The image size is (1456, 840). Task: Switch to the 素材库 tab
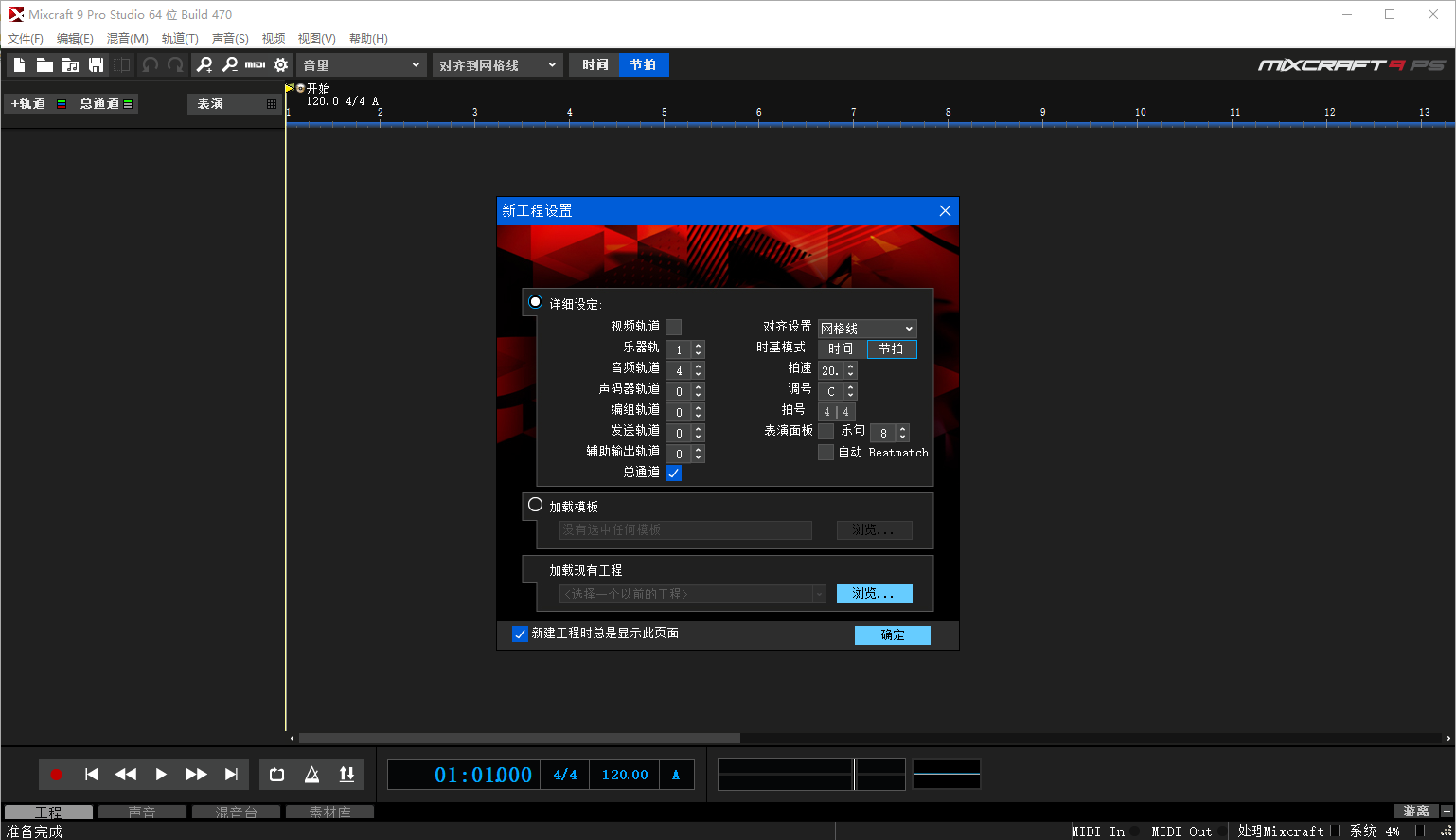tap(329, 813)
